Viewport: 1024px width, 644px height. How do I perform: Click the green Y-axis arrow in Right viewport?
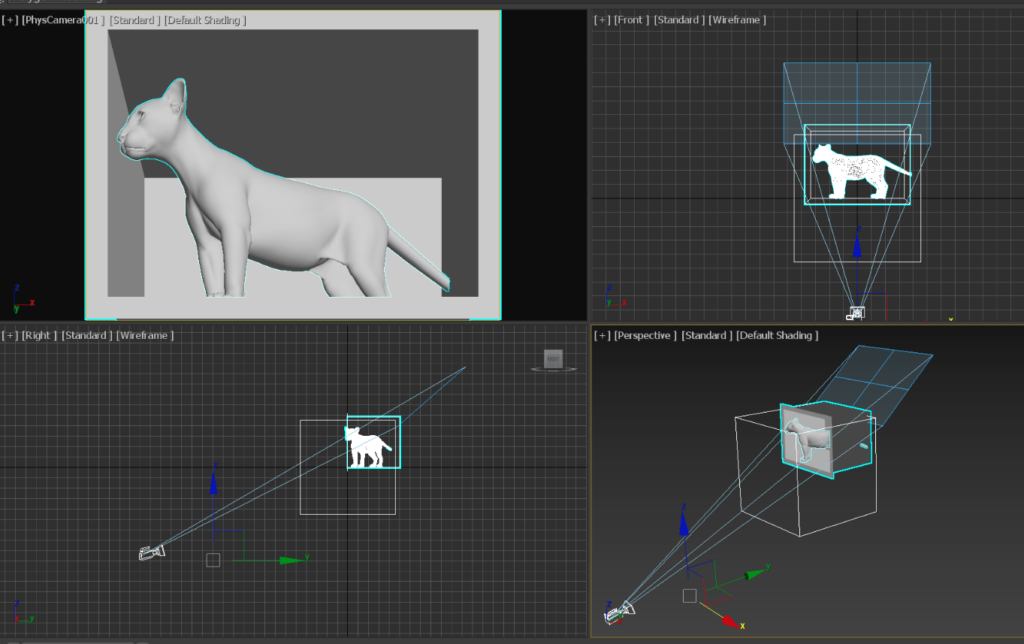click(292, 560)
